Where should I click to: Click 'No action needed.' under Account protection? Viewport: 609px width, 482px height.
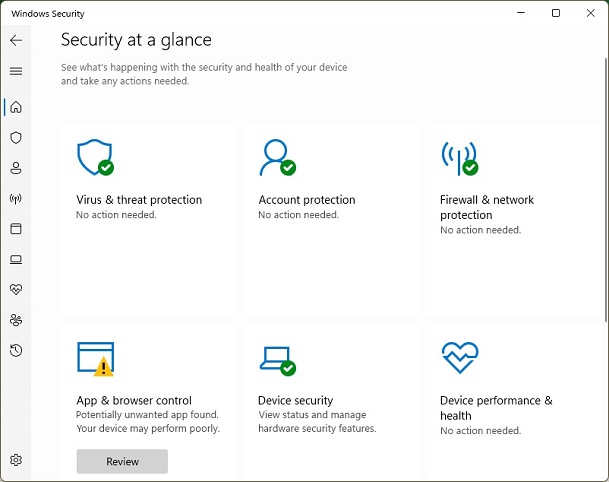pyautogui.click(x=299, y=215)
